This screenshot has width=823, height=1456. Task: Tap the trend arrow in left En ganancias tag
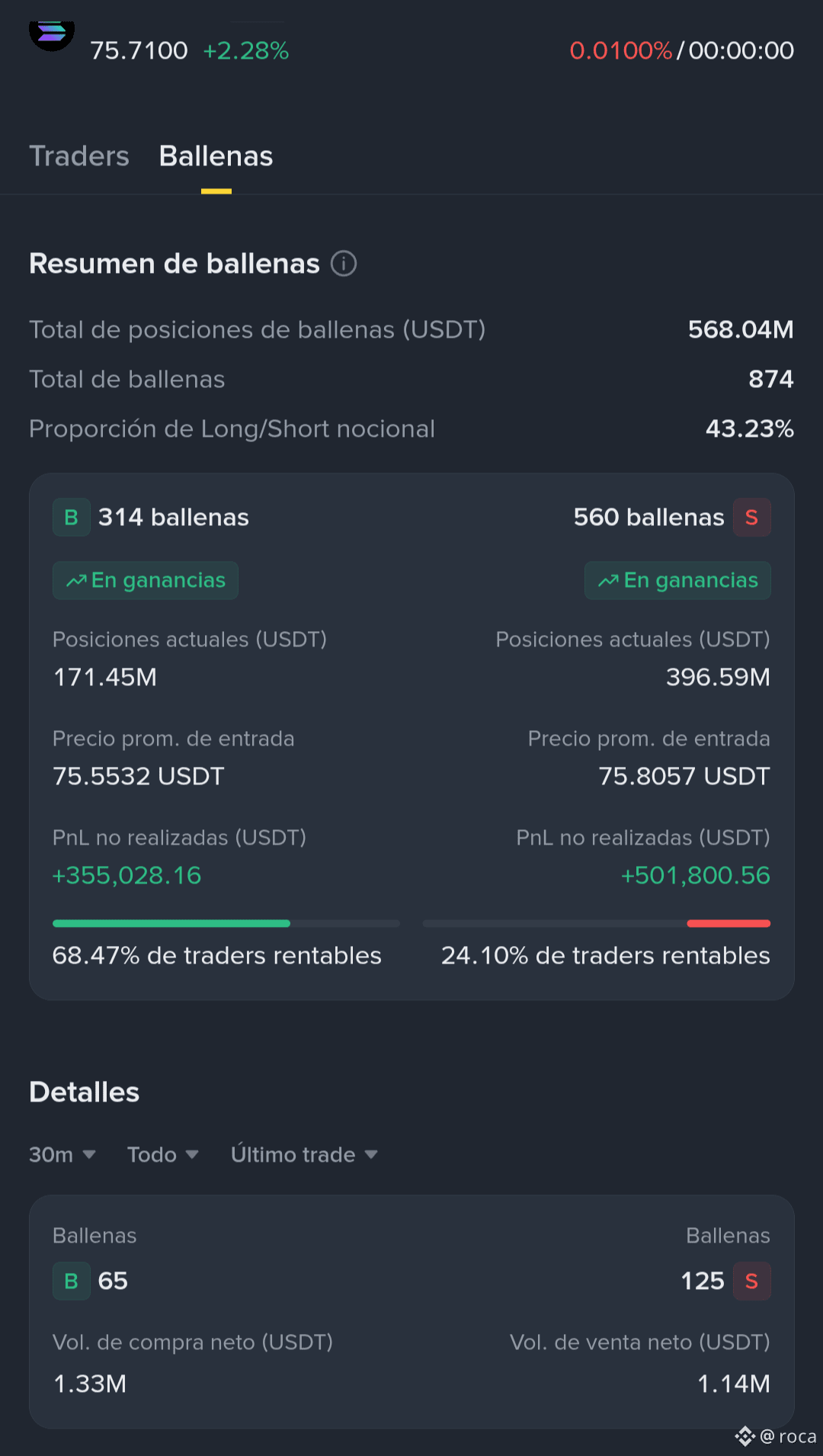pos(76,581)
